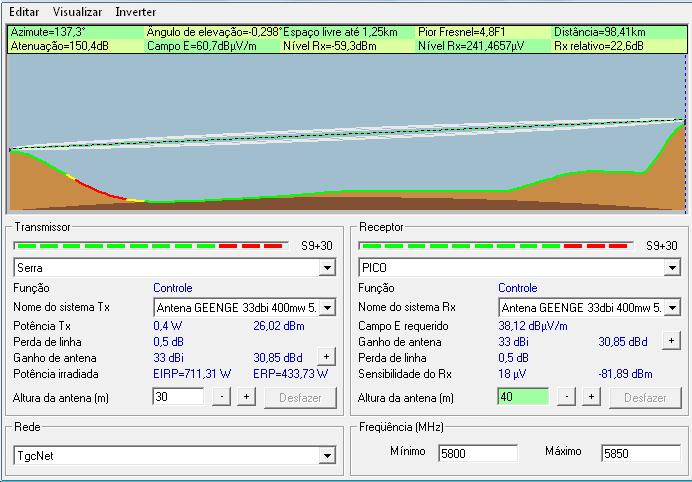Click the transmitter Controle function value
This screenshot has height=482, width=692.
173,288
